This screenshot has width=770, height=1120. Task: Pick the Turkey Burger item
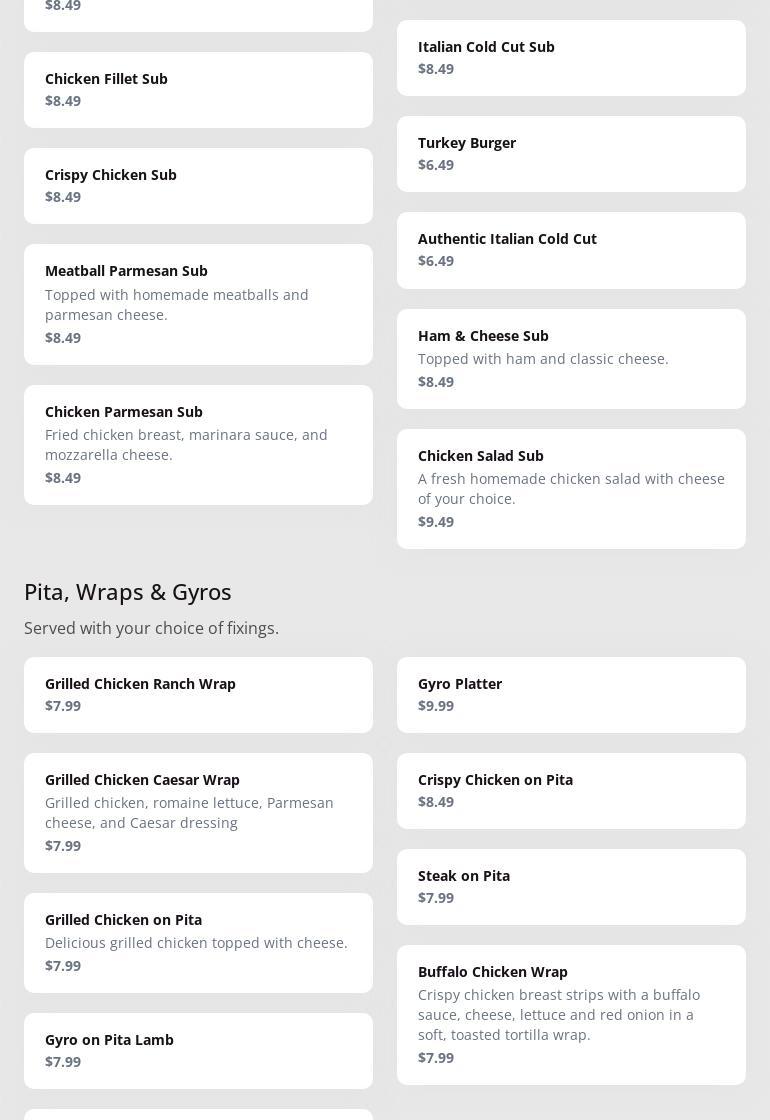click(571, 154)
